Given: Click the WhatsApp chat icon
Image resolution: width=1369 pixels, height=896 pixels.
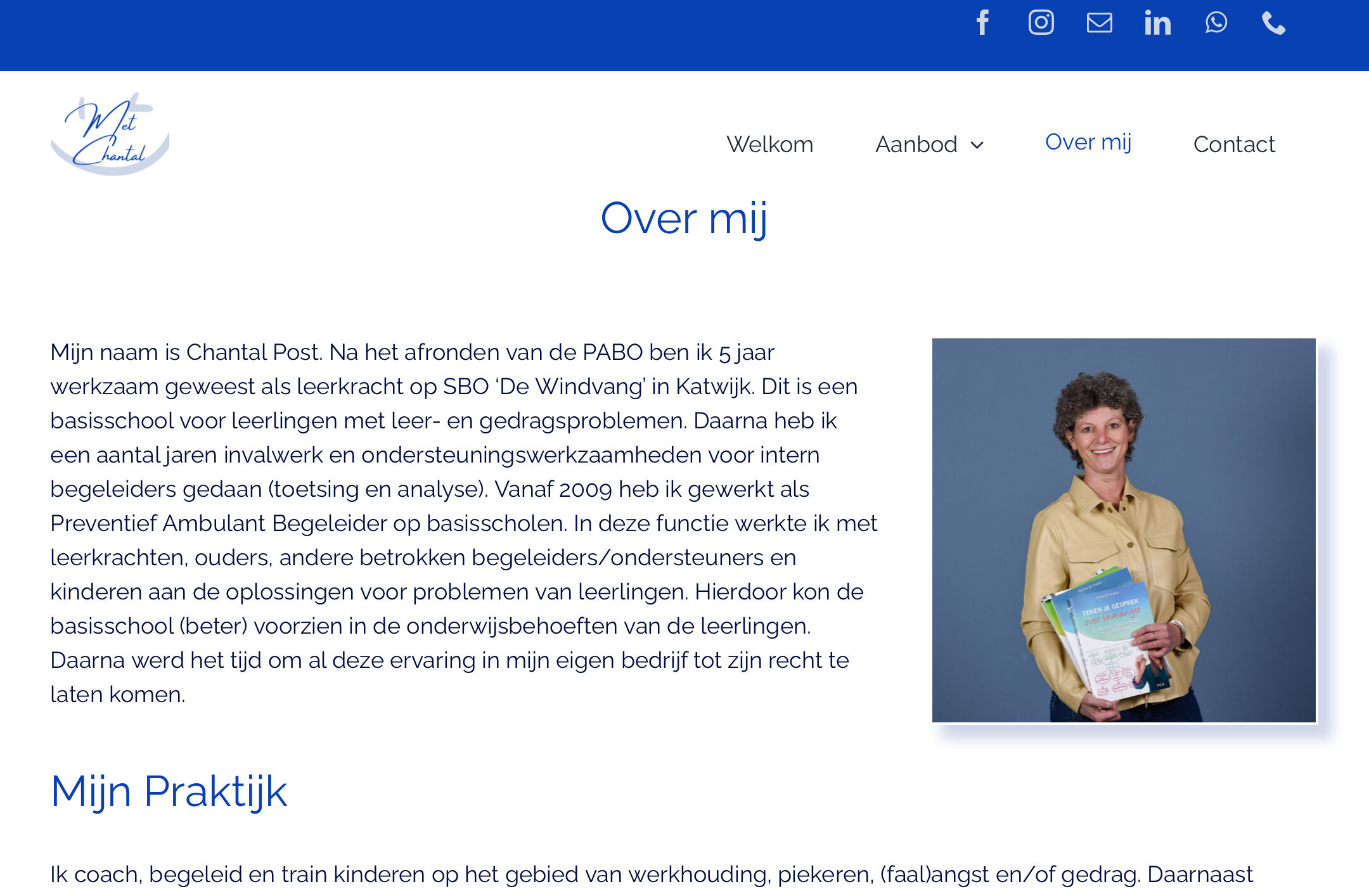Looking at the screenshot, I should point(1216,23).
